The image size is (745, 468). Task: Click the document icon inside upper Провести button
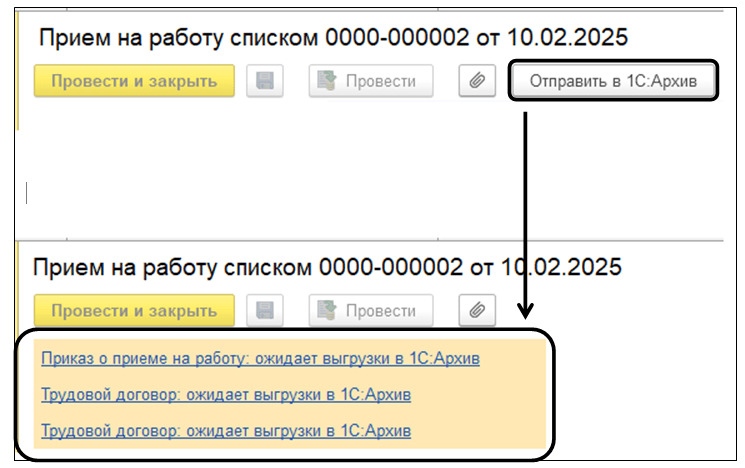327,81
